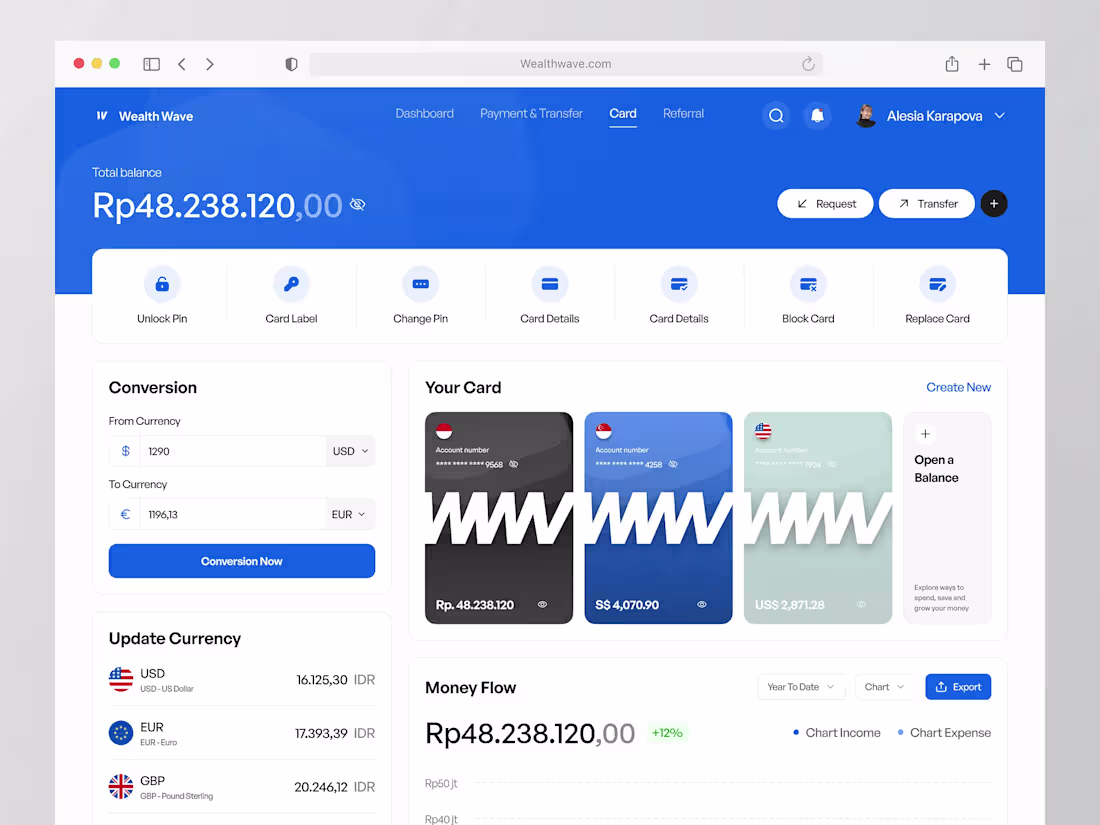Click the black plus button near Transfer
The height and width of the screenshot is (825, 1100).
(x=993, y=203)
